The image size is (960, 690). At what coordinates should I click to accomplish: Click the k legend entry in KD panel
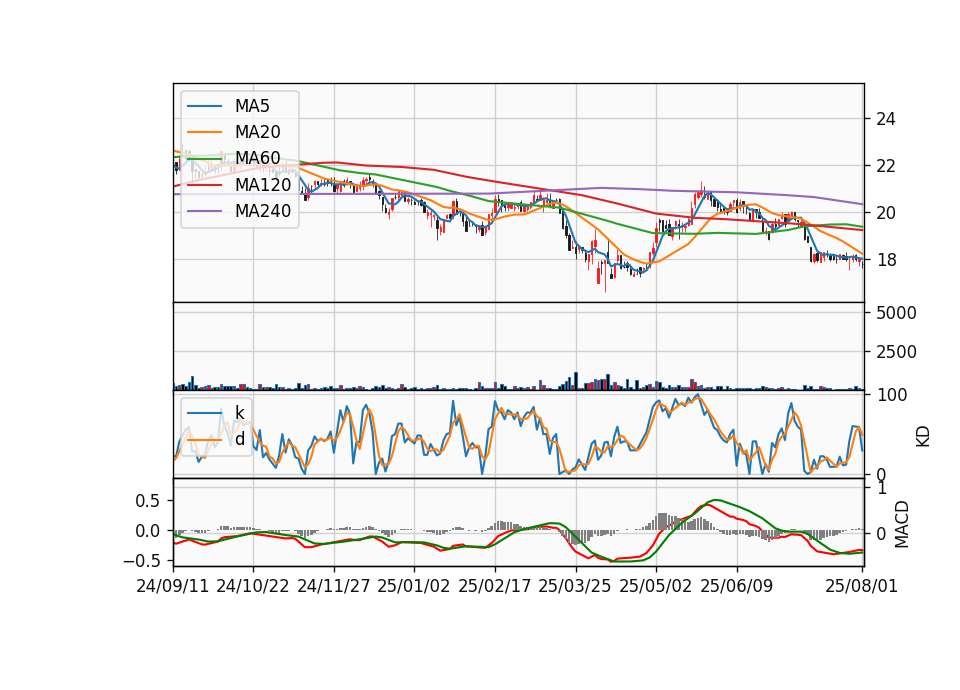click(239, 413)
